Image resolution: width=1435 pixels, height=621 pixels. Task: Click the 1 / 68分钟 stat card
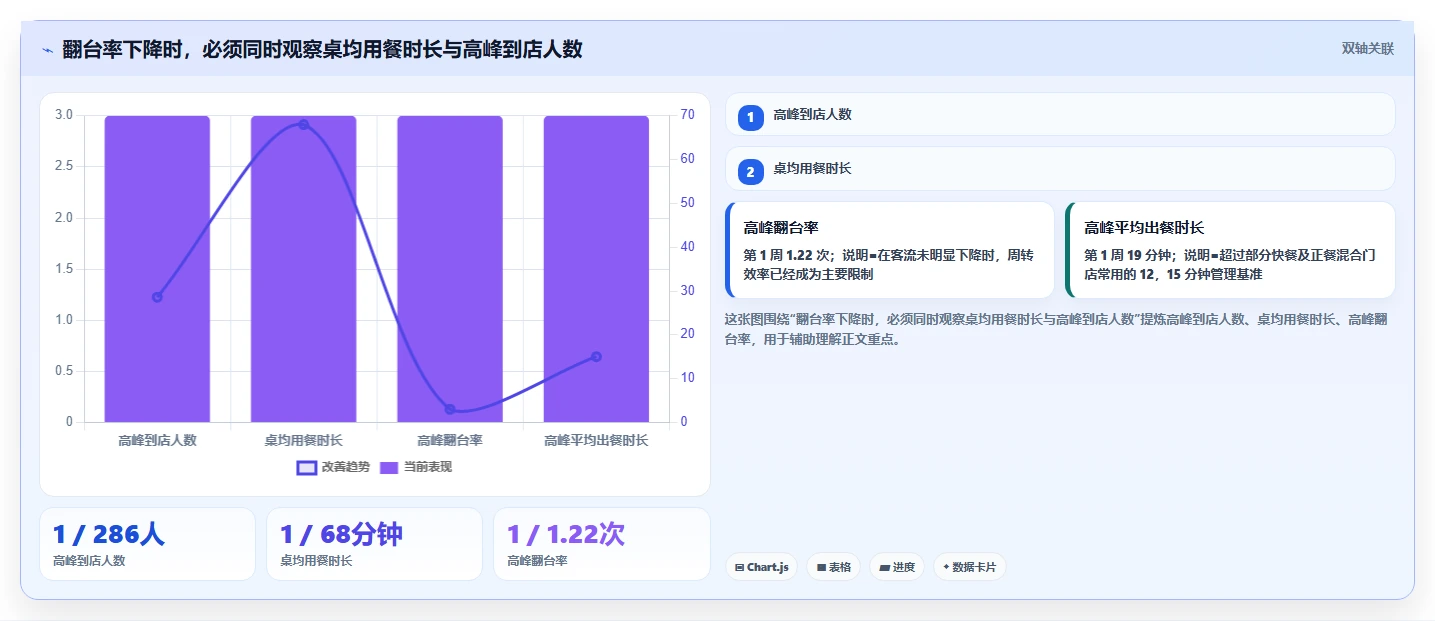pos(374,544)
